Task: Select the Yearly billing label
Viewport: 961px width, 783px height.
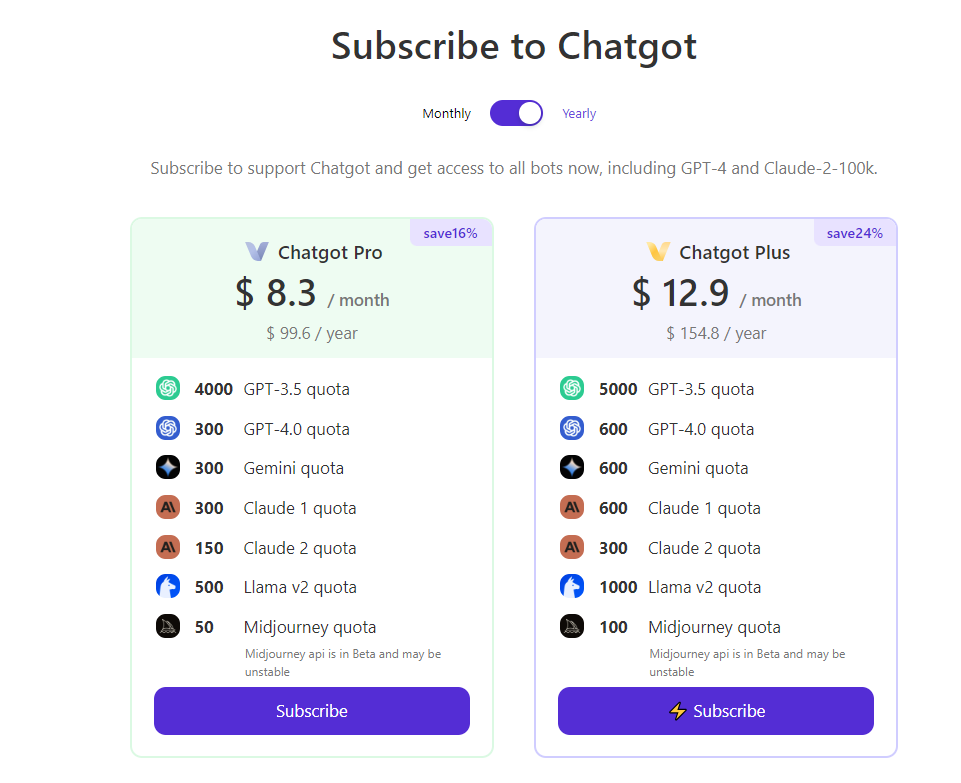Action: coord(579,114)
